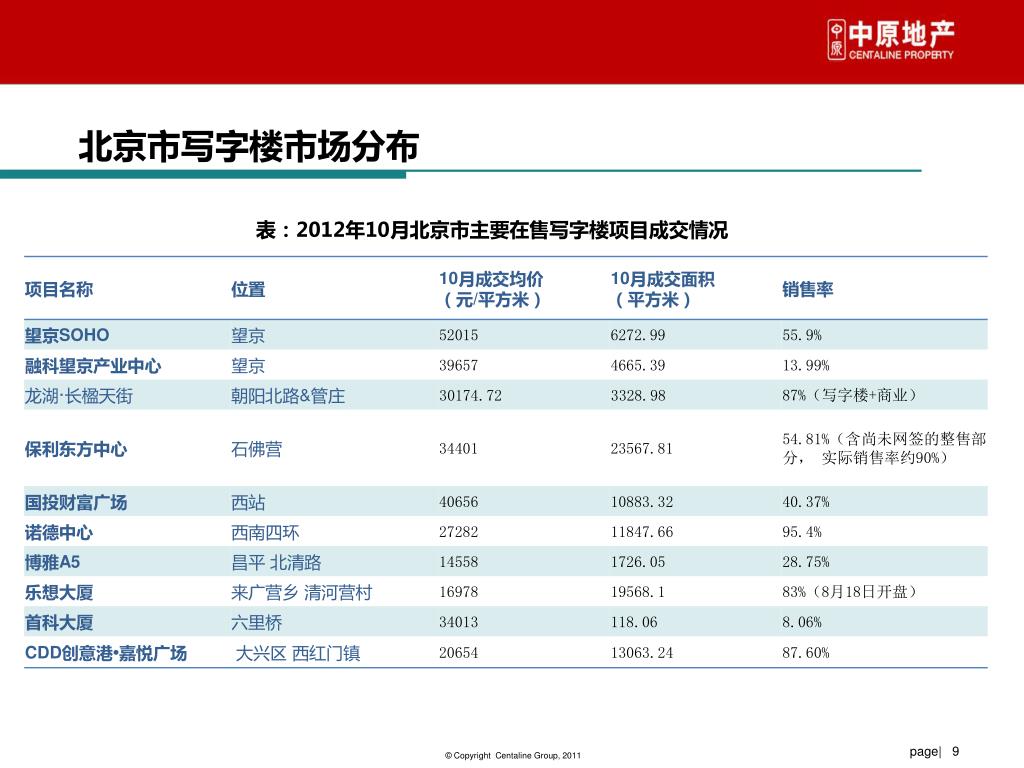Select price value 39657
The image size is (1024, 768).
click(458, 365)
